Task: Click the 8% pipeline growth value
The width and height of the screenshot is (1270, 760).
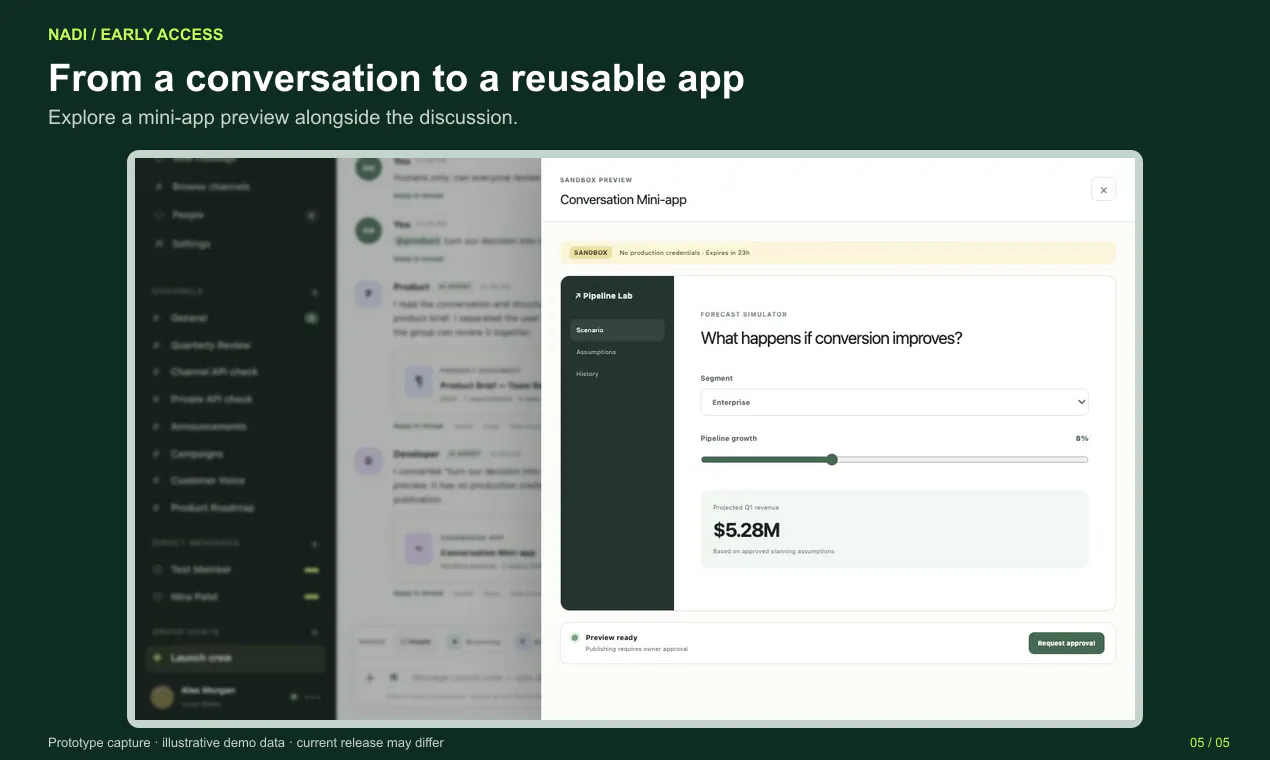Action: [1082, 439]
